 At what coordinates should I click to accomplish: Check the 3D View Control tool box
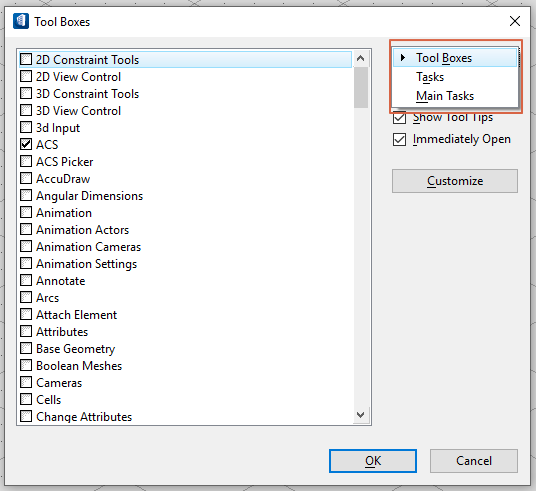coord(26,110)
